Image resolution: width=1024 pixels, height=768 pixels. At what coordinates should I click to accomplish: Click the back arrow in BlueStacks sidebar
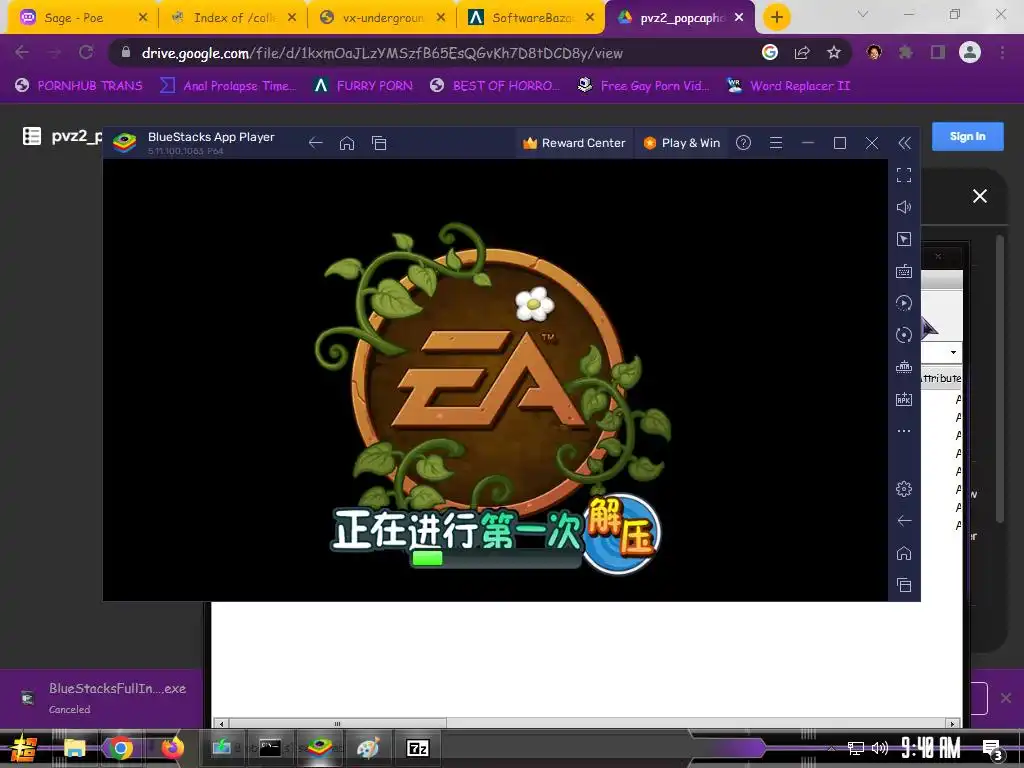(x=904, y=520)
